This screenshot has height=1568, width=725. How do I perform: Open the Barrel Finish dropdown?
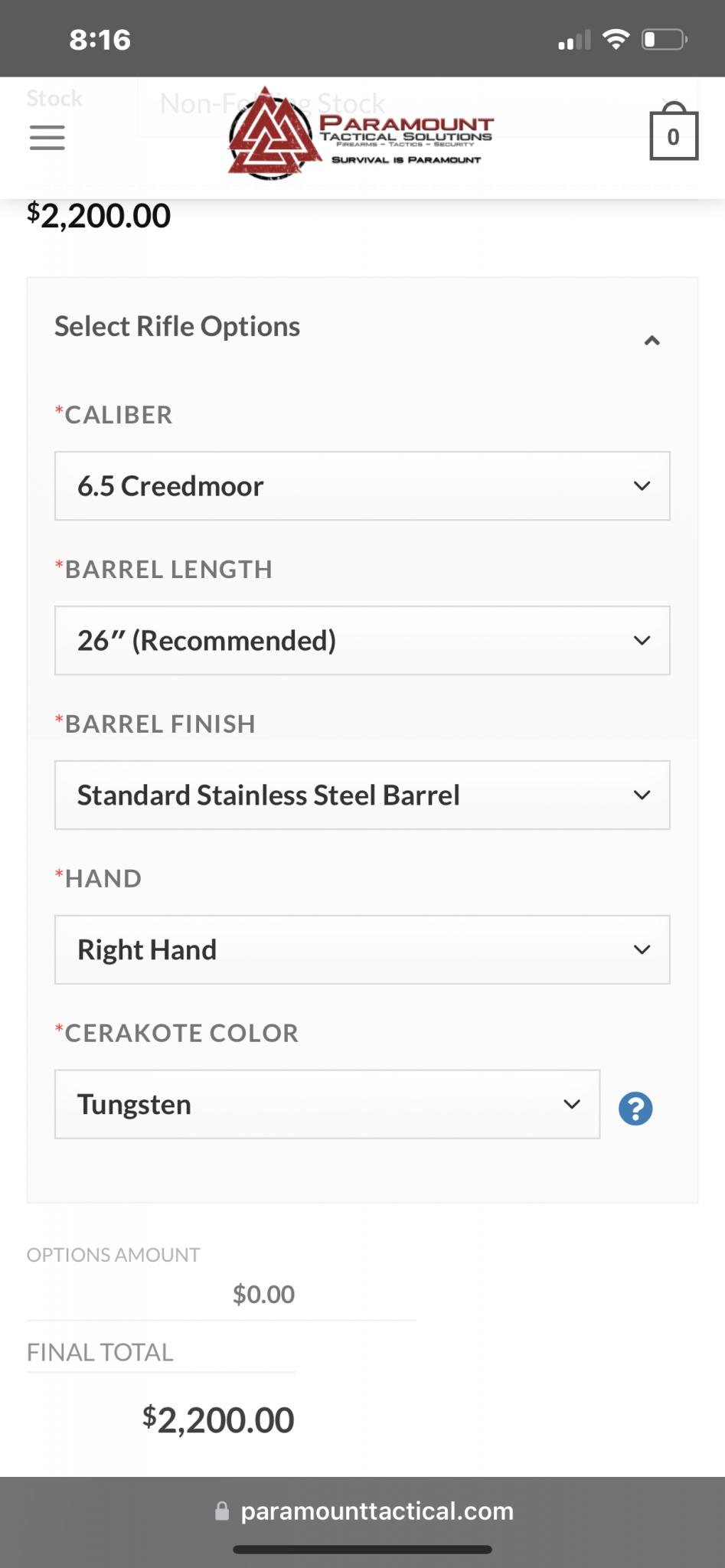coord(362,795)
